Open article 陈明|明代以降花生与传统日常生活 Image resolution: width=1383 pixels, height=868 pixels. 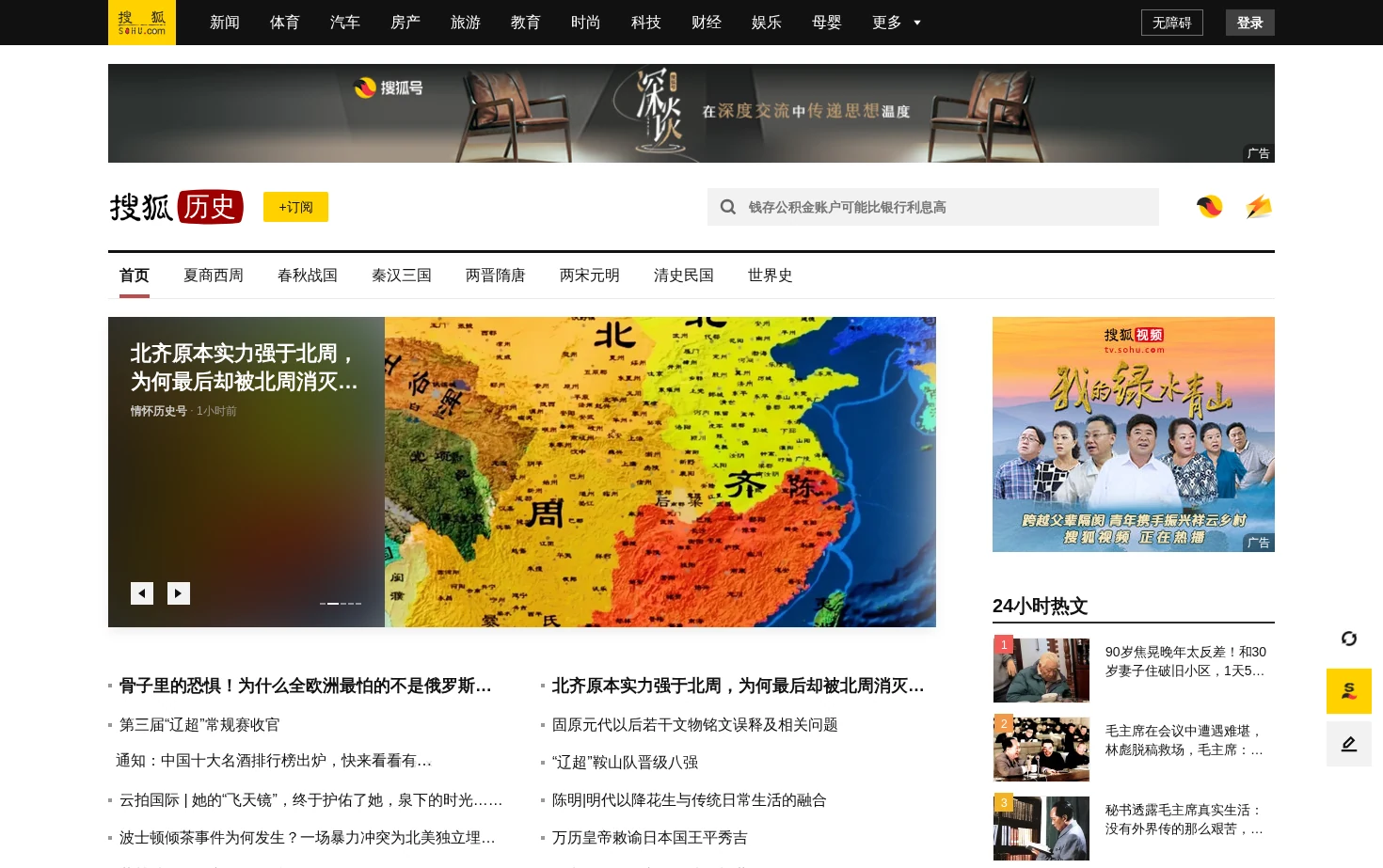[690, 800]
